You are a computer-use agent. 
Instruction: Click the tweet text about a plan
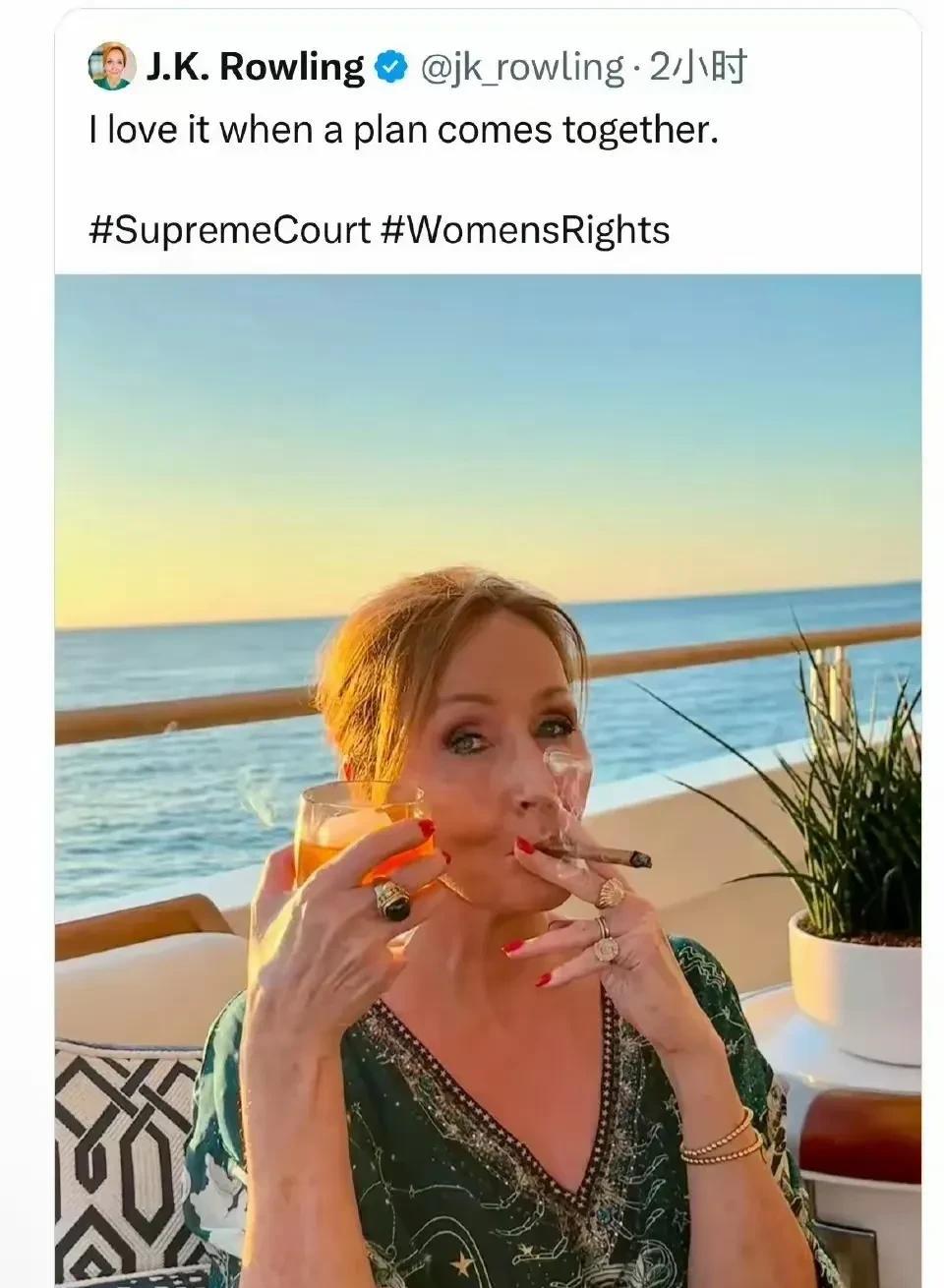403,130
